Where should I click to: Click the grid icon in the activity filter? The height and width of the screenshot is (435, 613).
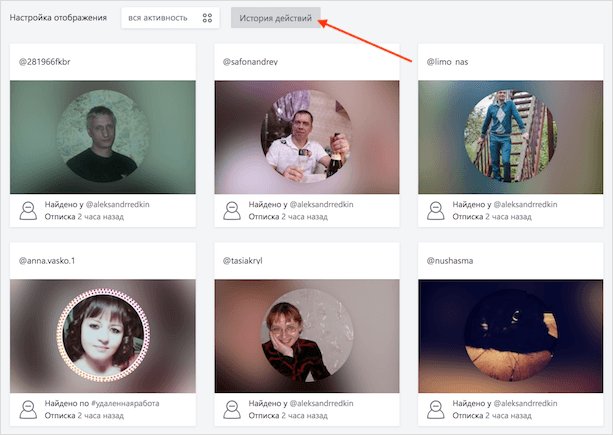click(207, 18)
